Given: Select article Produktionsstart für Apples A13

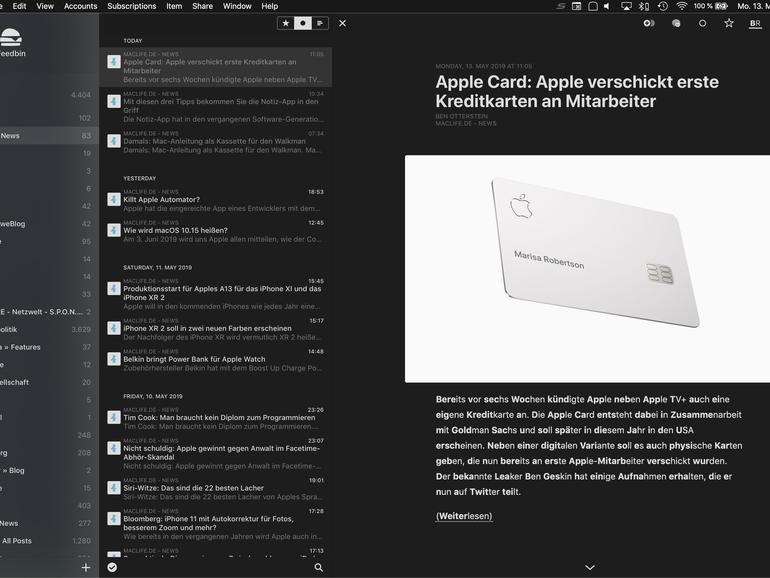Looking at the screenshot, I should [x=216, y=293].
